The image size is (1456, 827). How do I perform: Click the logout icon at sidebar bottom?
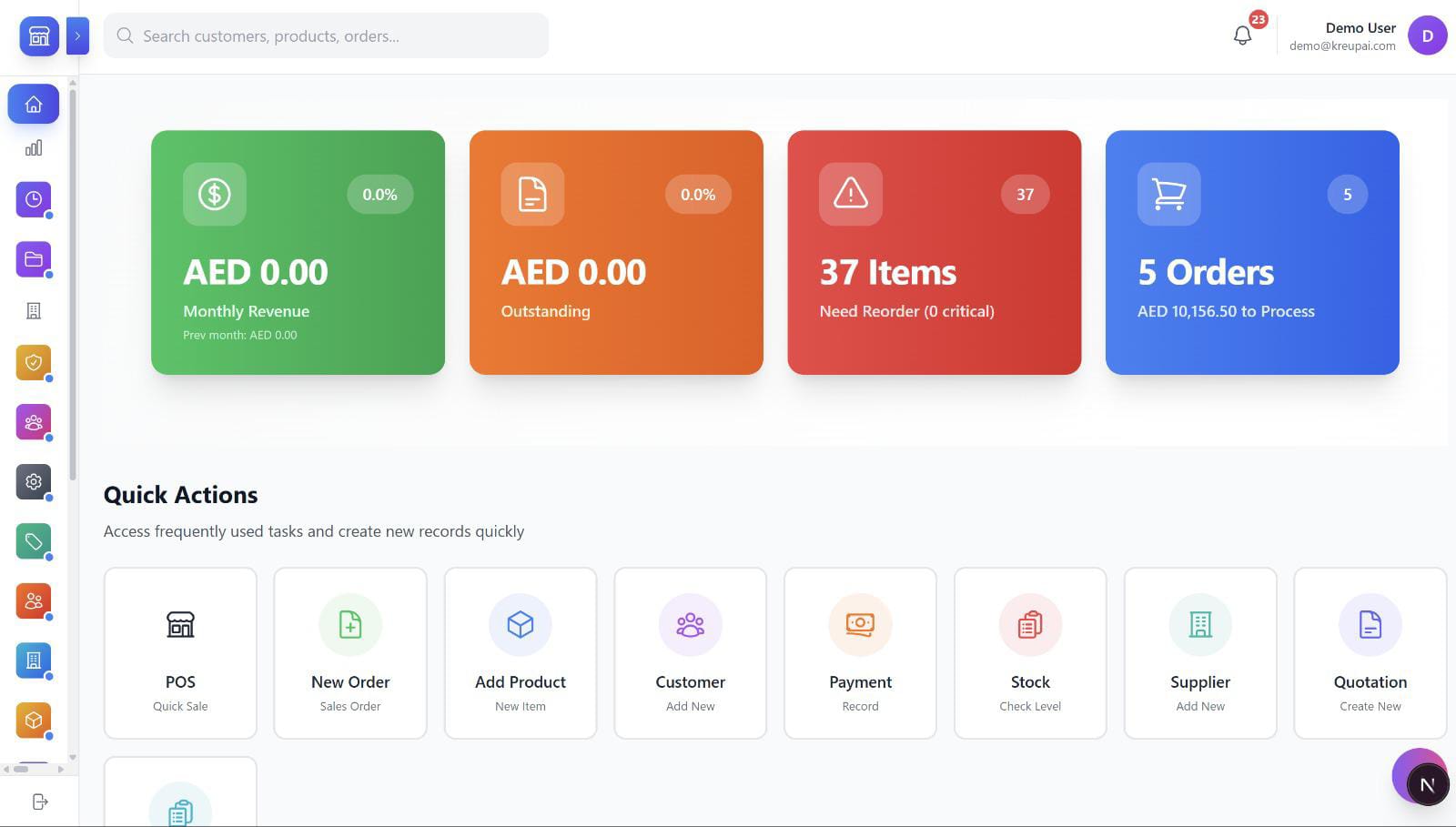click(x=39, y=802)
